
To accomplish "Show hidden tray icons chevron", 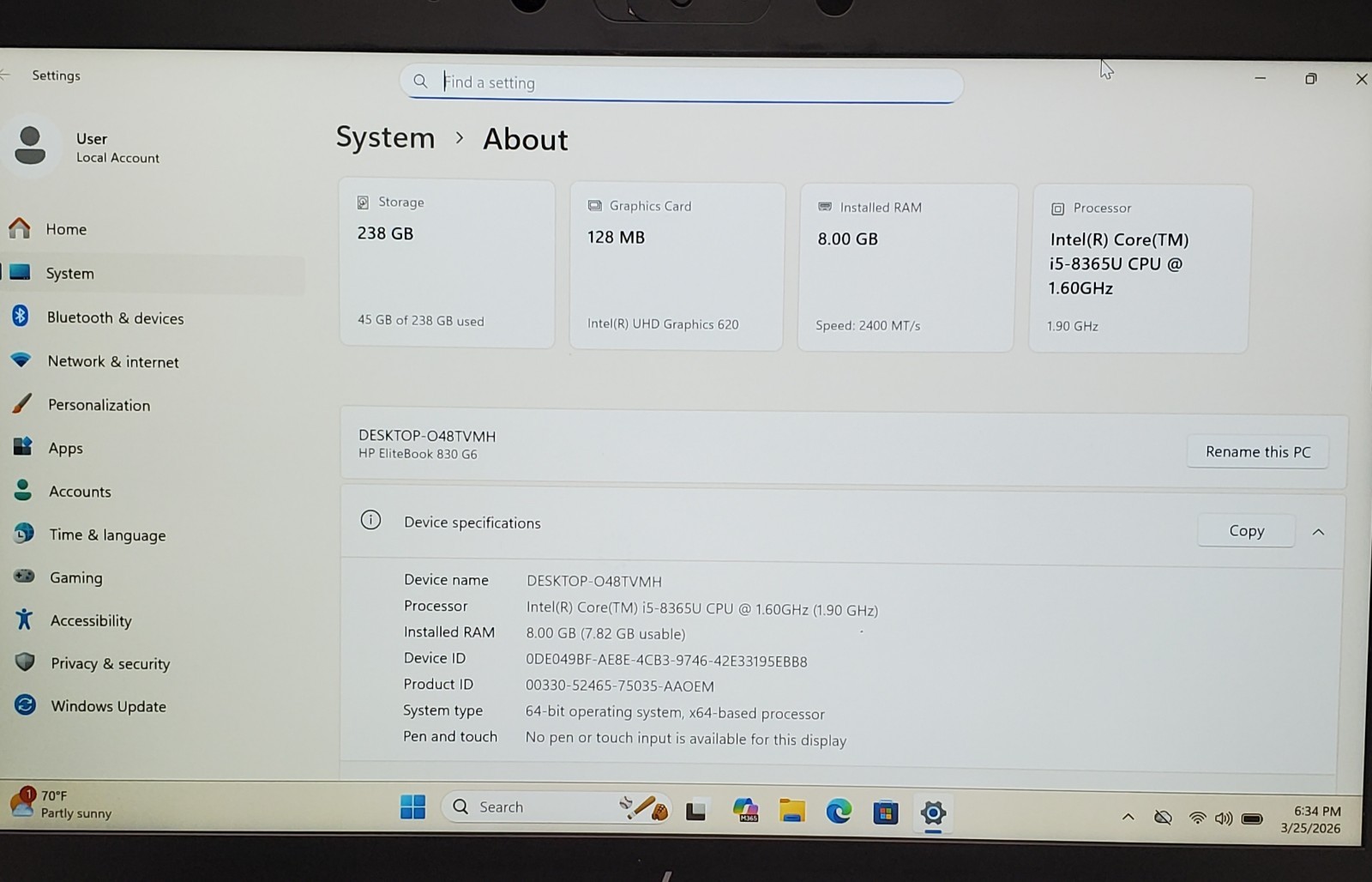I will (x=1128, y=817).
